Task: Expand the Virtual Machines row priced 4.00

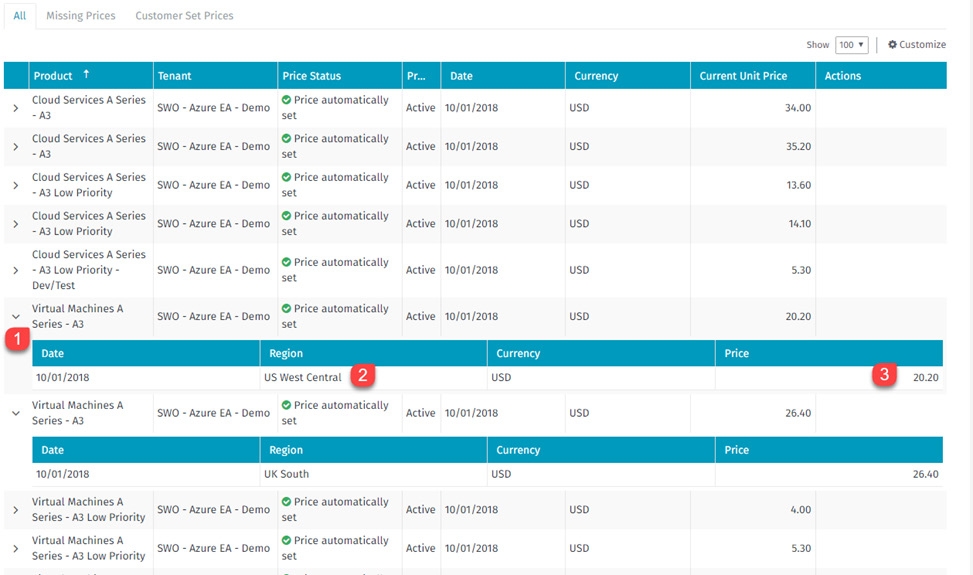Action: click(x=15, y=510)
